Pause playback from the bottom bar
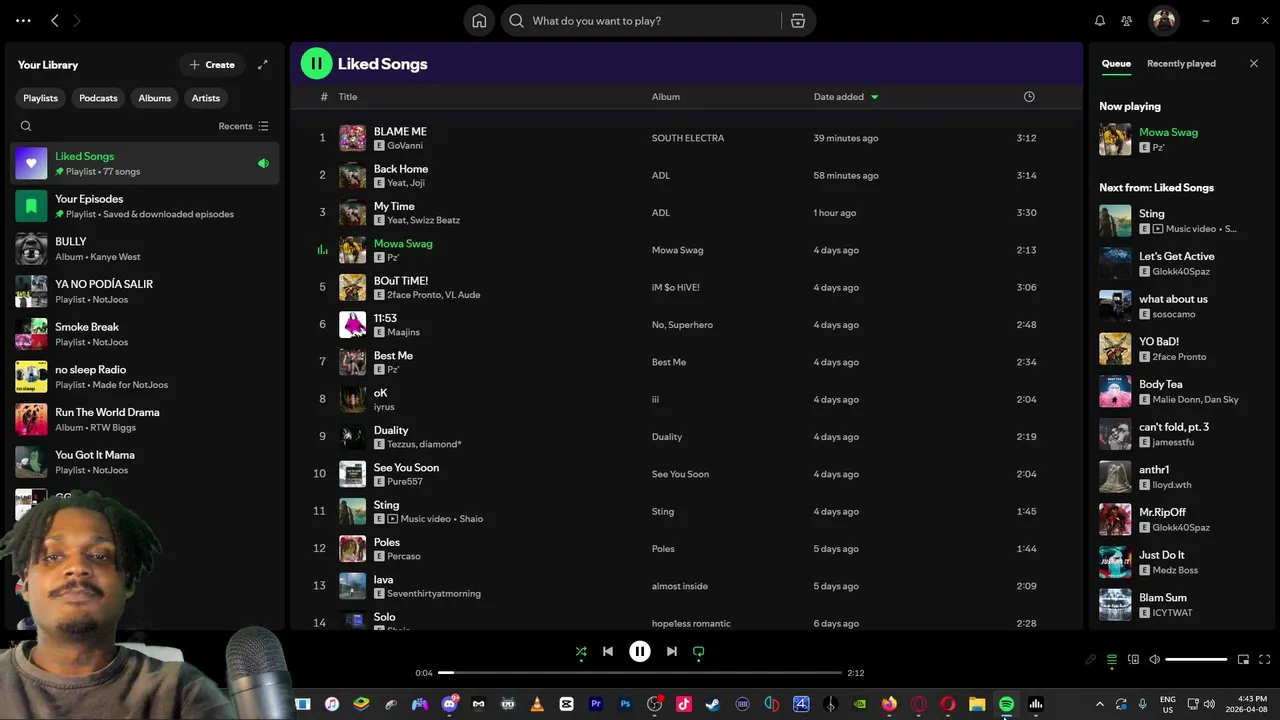 point(639,651)
